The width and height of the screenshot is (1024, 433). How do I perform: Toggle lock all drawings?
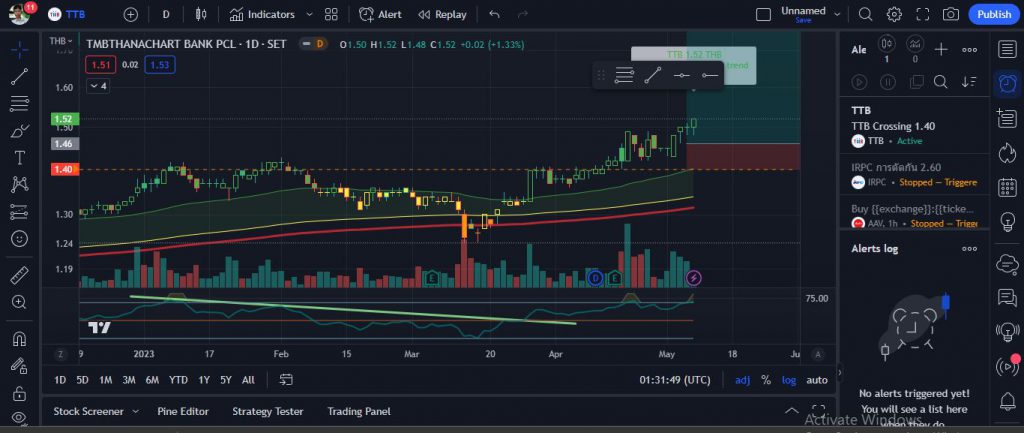[20, 393]
